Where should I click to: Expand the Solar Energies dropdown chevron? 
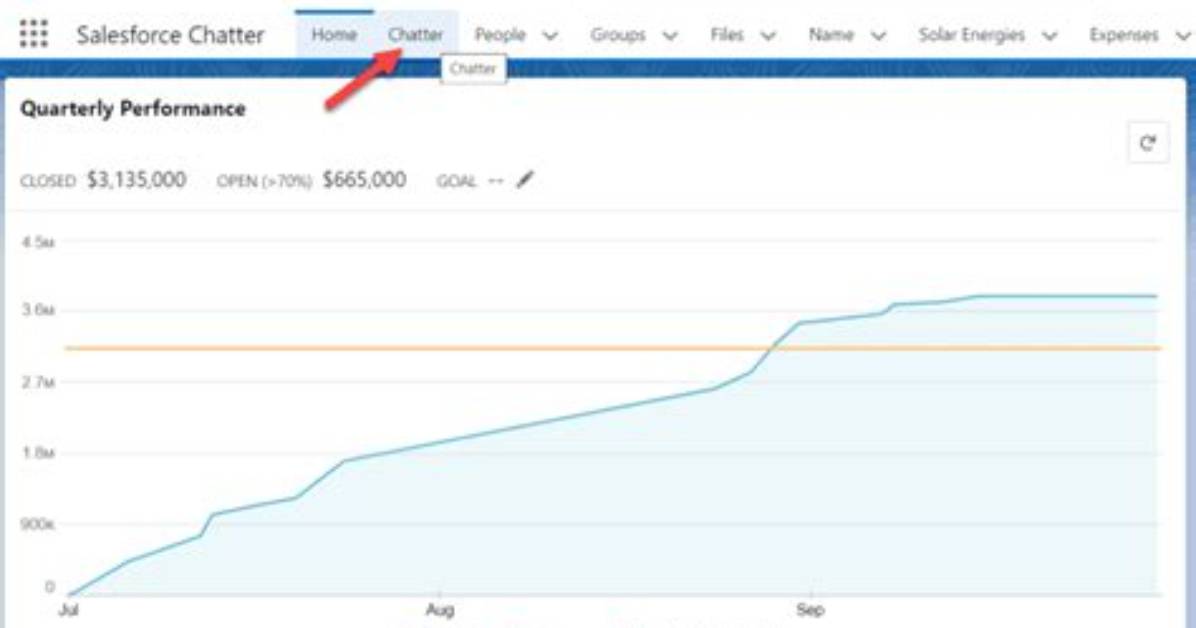pyautogui.click(x=1050, y=36)
